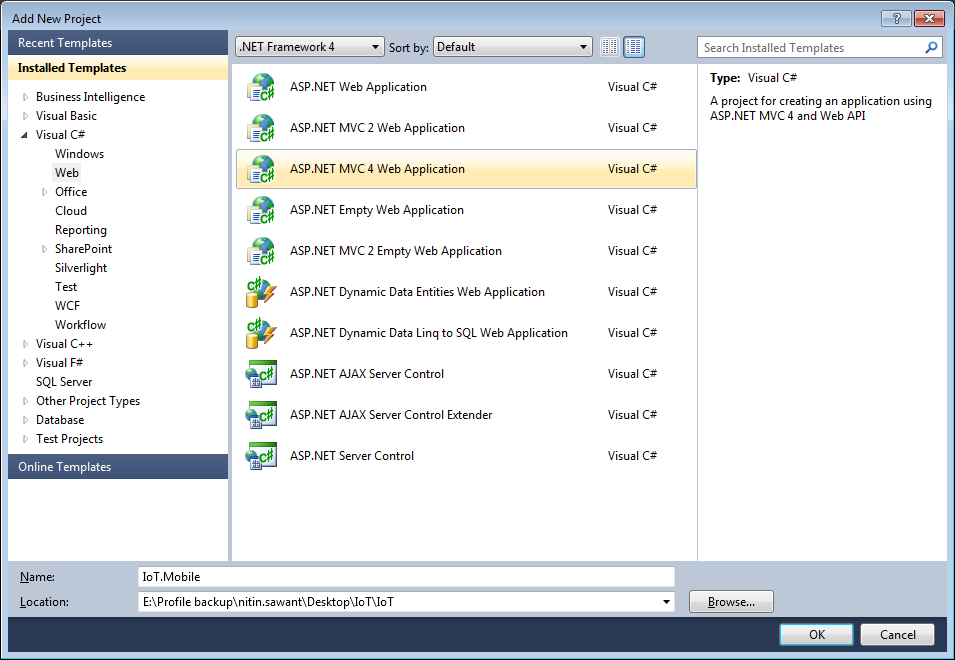Click OK to create the project
The height and width of the screenshot is (660, 955).
(x=816, y=634)
